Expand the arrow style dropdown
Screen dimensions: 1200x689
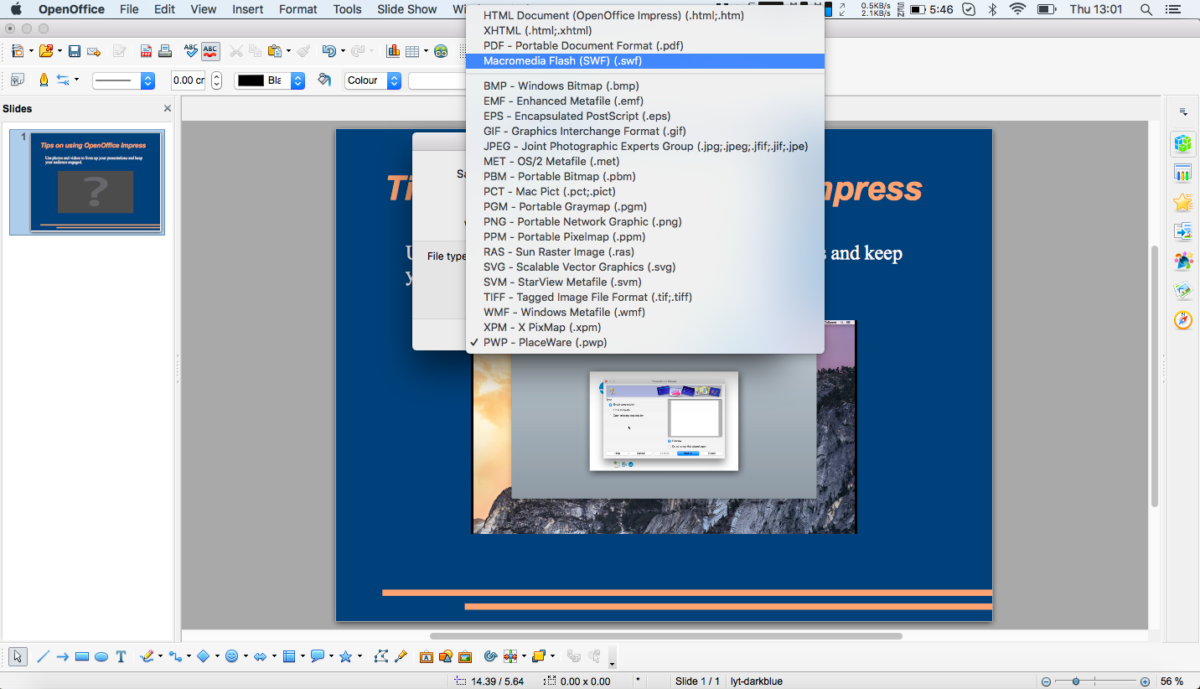tap(76, 80)
